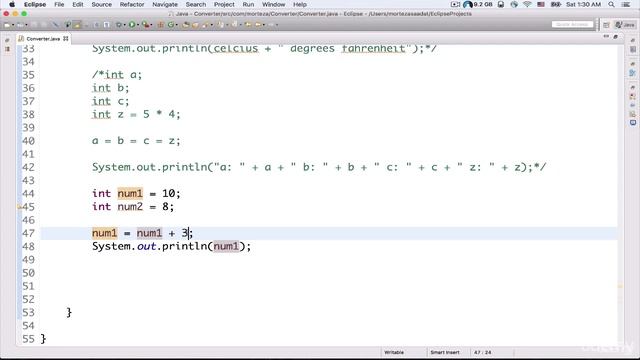Image resolution: width=640 pixels, height=360 pixels.
Task: Toggle the highlighted yellow toolbar button
Action: click(77, 25)
